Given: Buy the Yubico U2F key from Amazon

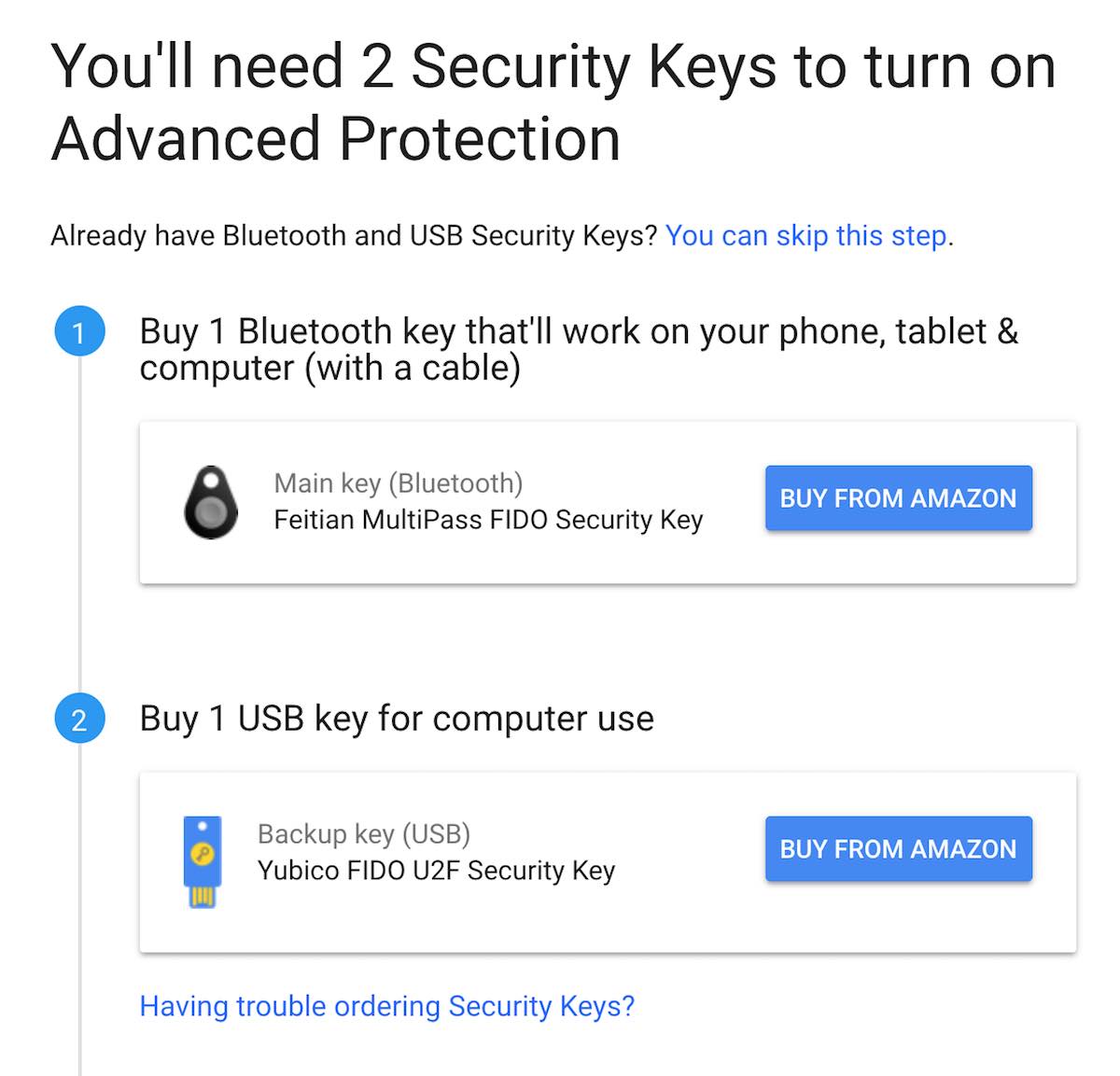Looking at the screenshot, I should click(x=898, y=849).
